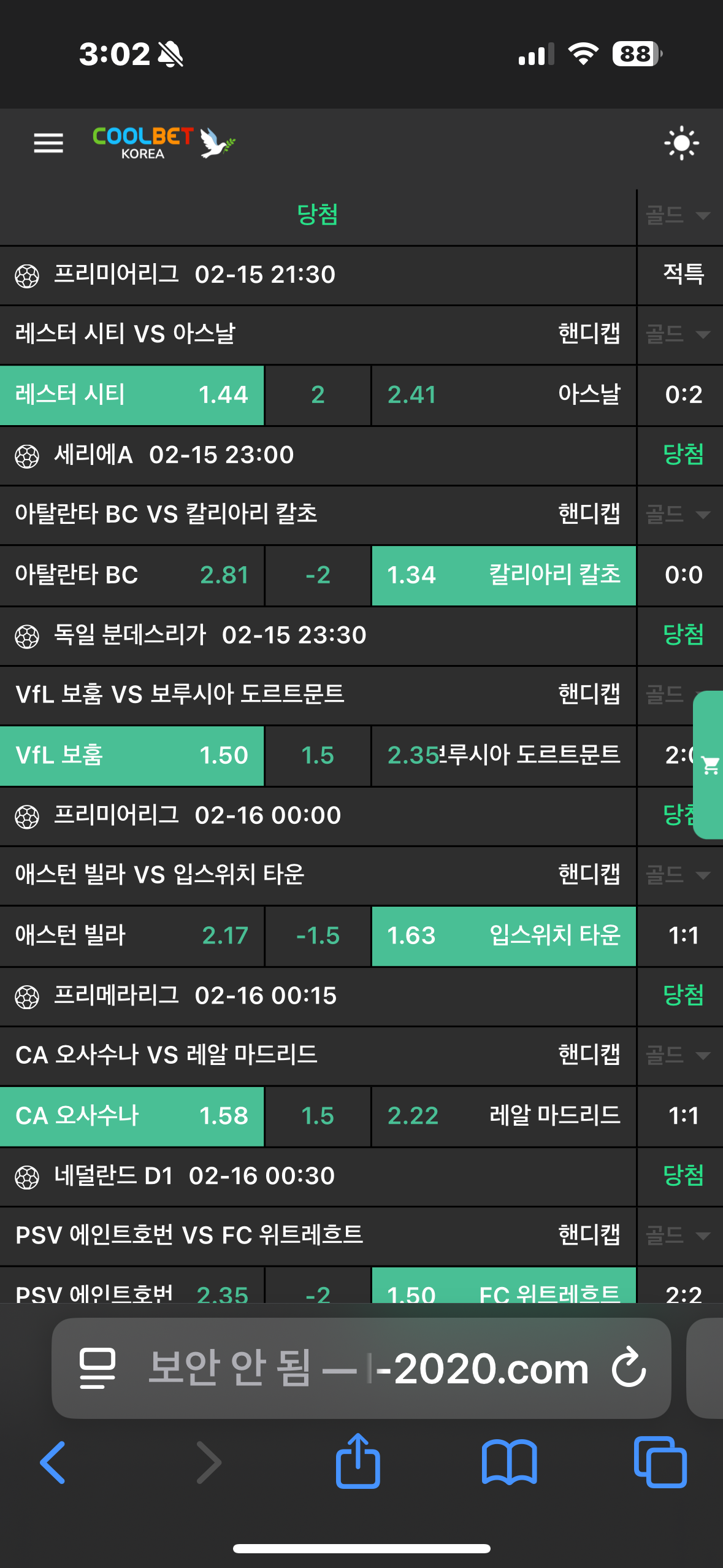The height and width of the screenshot is (1568, 723).
Task: Select 칼리아리 칼초 1.34 odds
Action: click(503, 575)
